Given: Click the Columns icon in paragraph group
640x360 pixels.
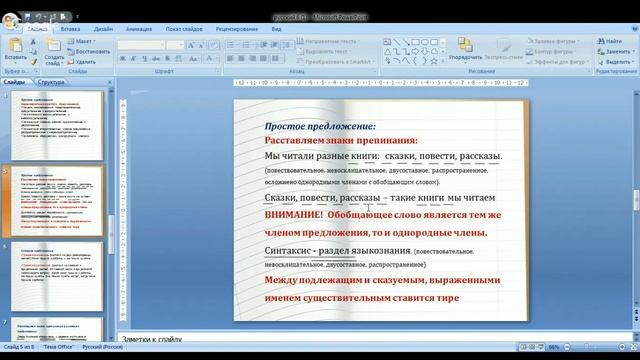Looking at the screenshot, I should pos(277,59).
